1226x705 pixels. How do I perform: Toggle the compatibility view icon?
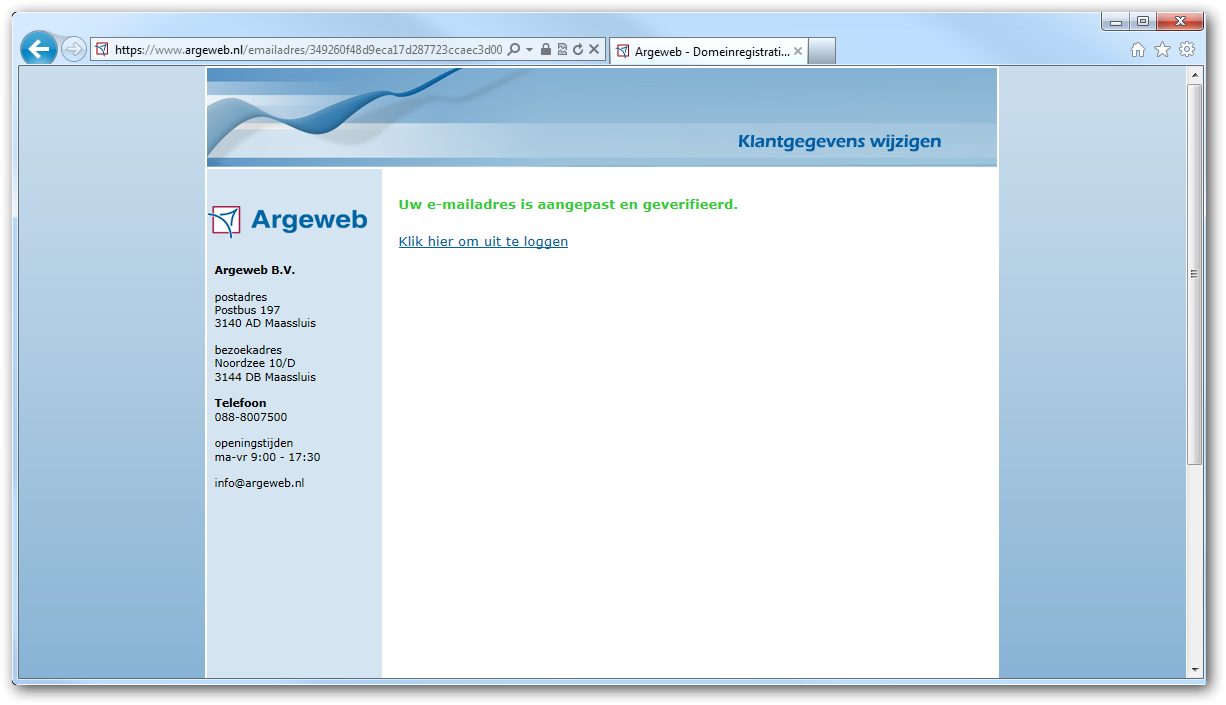click(x=562, y=49)
